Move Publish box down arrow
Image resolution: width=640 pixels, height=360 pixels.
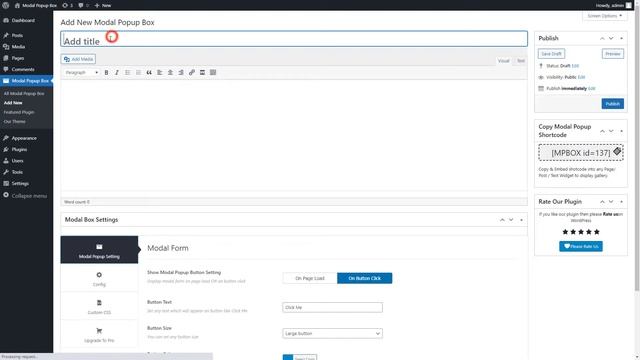[611, 38]
